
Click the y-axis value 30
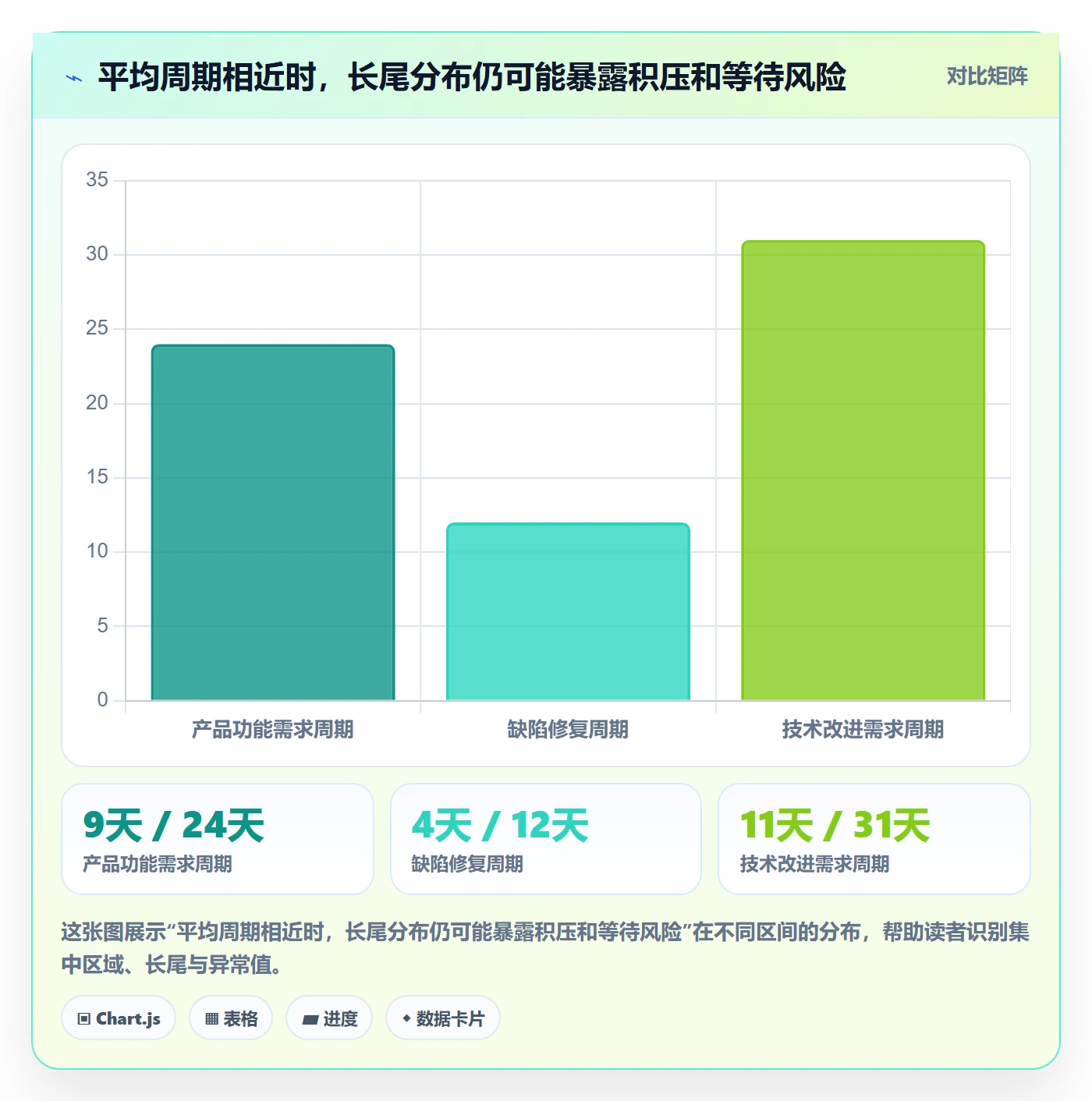pos(97,254)
